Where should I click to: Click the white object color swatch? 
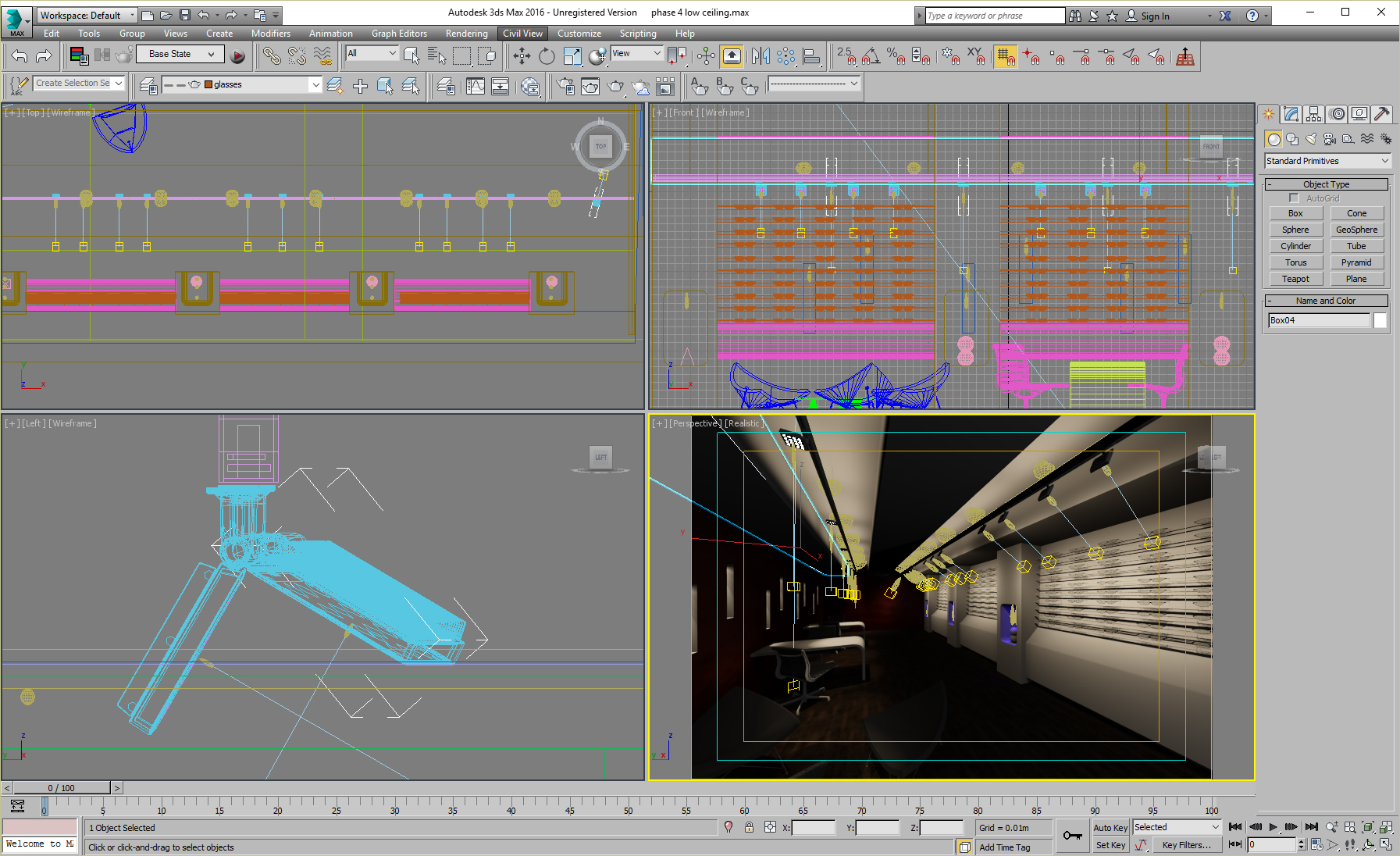[x=1380, y=320]
